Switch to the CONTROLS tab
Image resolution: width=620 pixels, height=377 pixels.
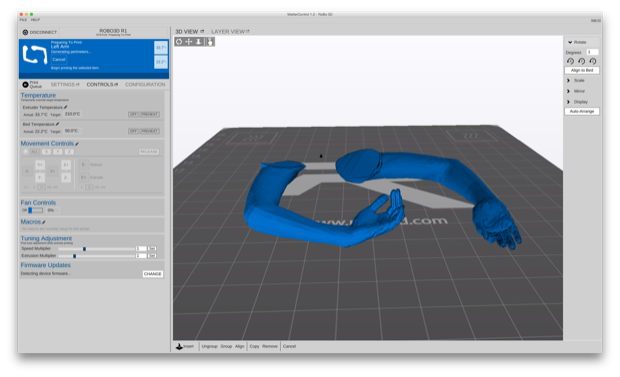coord(100,85)
